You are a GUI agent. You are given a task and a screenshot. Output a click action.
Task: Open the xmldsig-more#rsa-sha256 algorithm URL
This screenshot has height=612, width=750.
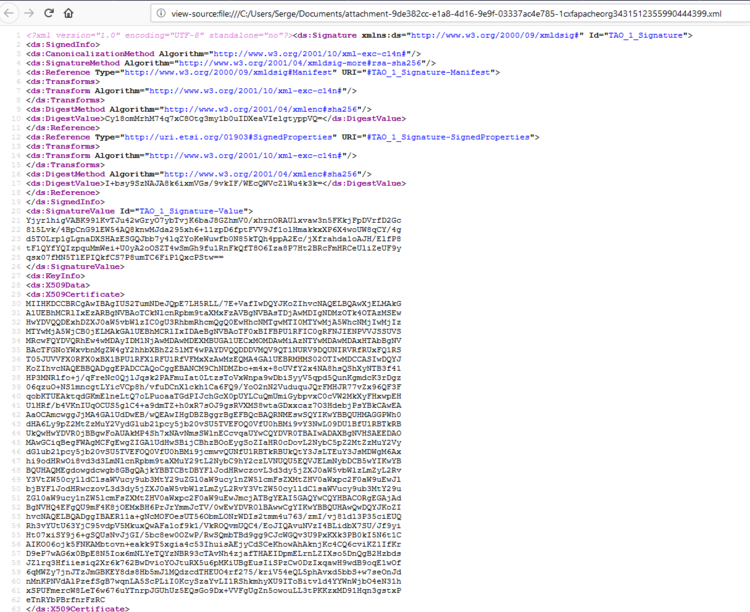click(299, 63)
